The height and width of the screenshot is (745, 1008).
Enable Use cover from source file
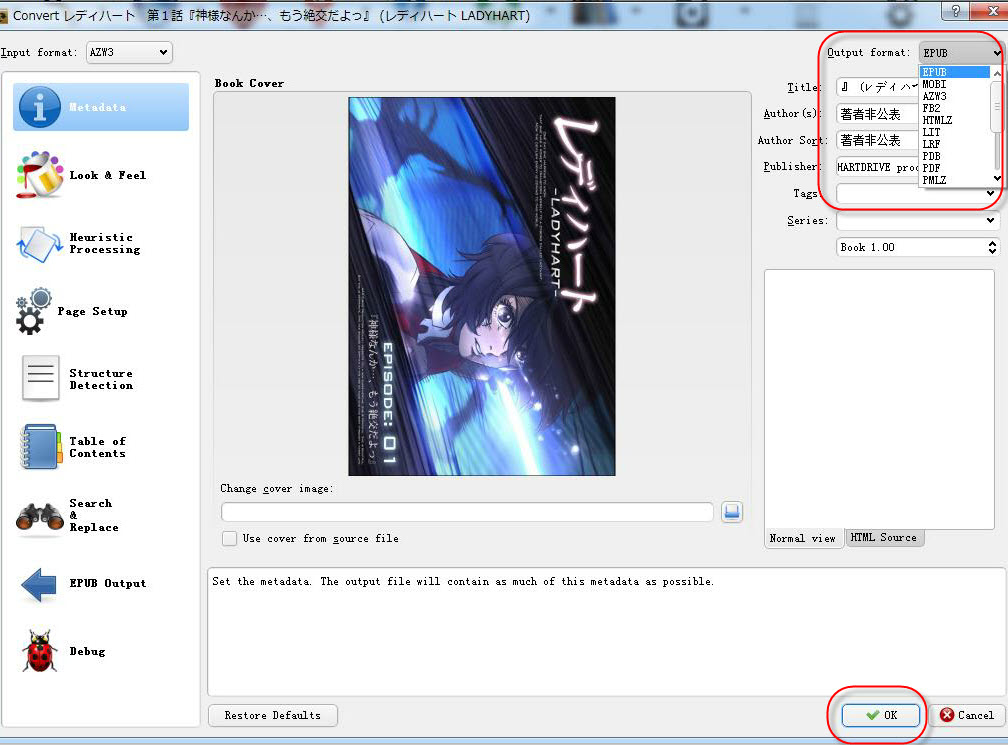point(230,539)
